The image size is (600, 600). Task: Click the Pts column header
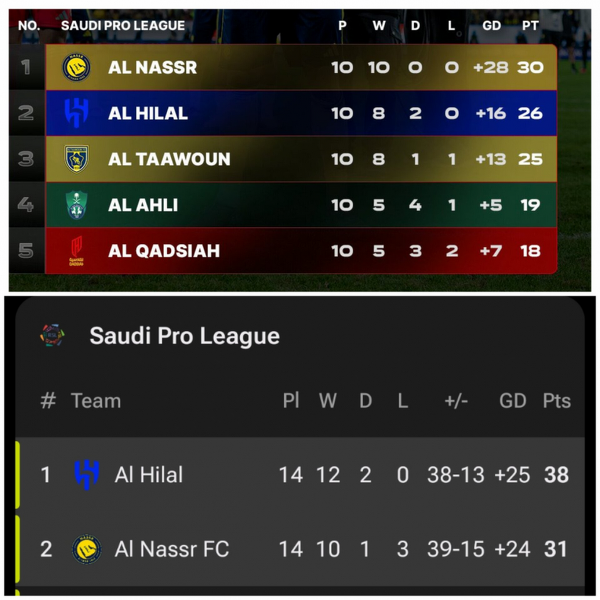click(556, 401)
